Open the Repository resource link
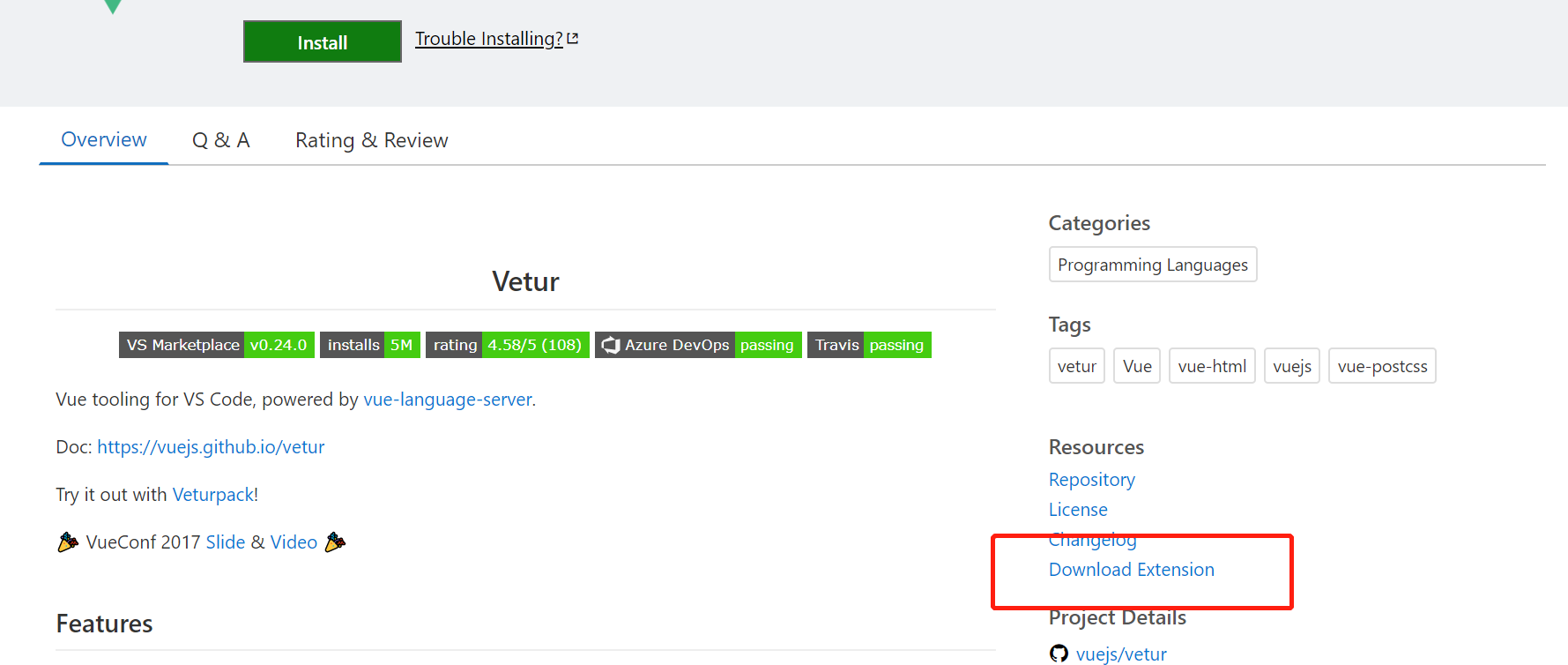The width and height of the screenshot is (1568, 665). click(1092, 480)
